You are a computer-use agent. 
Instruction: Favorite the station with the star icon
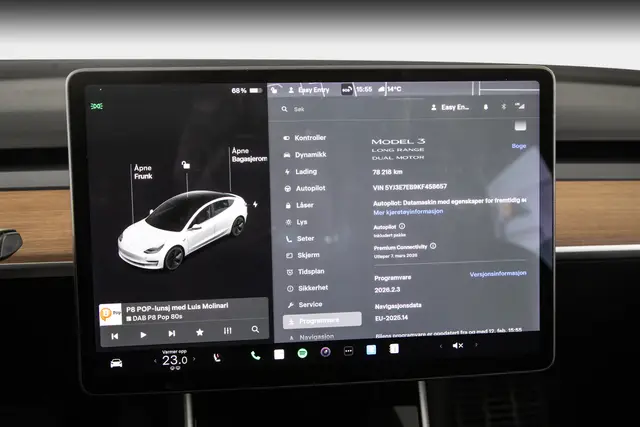coord(200,332)
